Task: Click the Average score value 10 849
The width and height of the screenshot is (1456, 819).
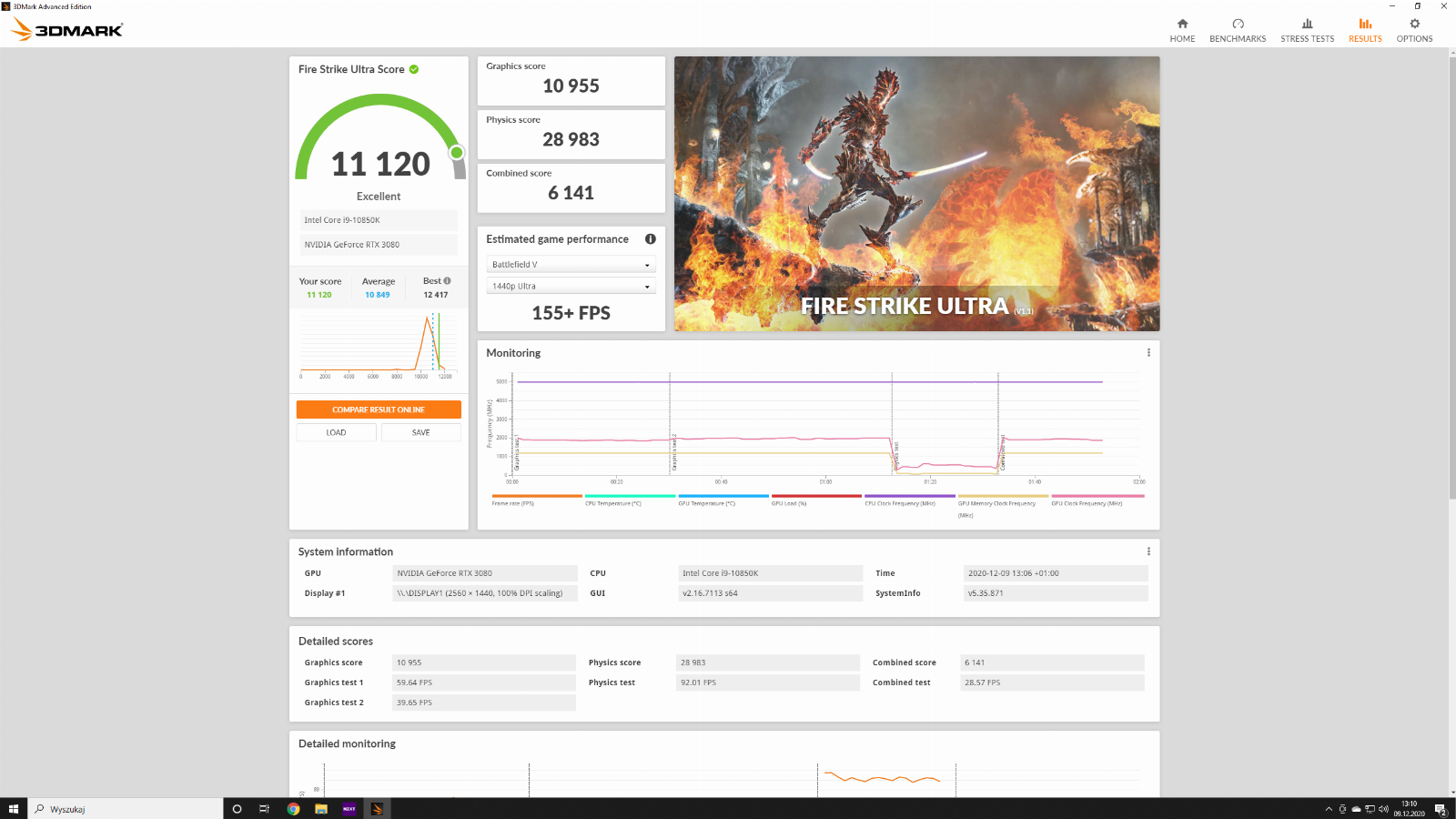Action: pyautogui.click(x=377, y=295)
